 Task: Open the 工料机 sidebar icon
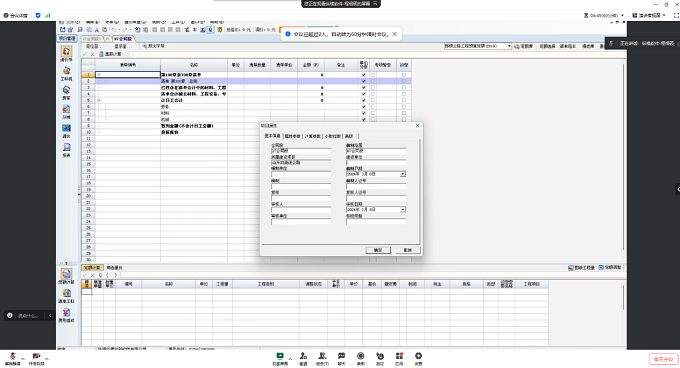point(66,73)
